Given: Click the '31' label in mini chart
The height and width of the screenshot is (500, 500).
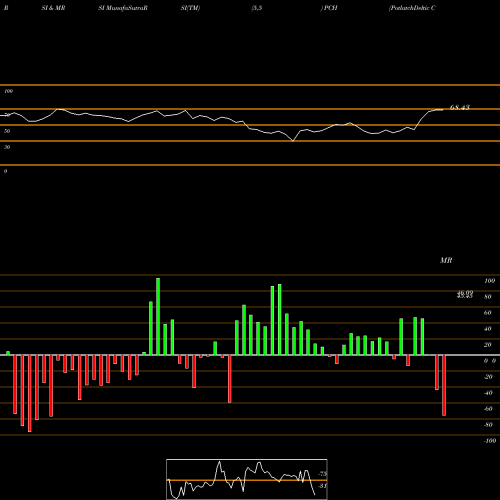Looking at the screenshot, I should click(x=322, y=486).
